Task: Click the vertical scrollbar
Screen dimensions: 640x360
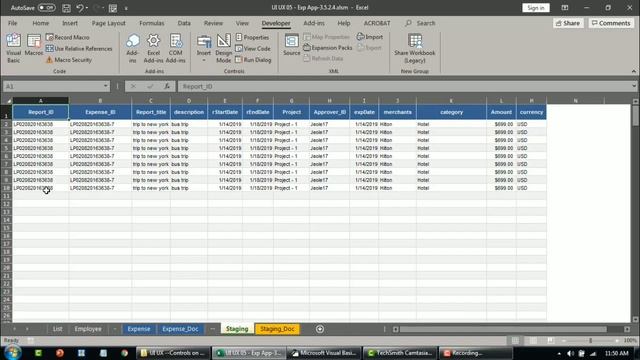Action: tap(636, 116)
